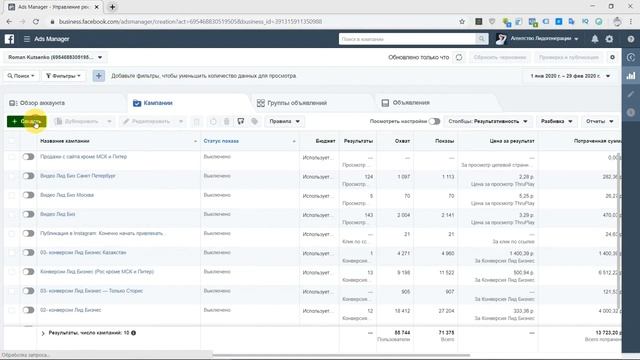The height and width of the screenshot is (360, 640).
Task: Click the tag label toolbar icon
Action: pyautogui.click(x=255, y=121)
